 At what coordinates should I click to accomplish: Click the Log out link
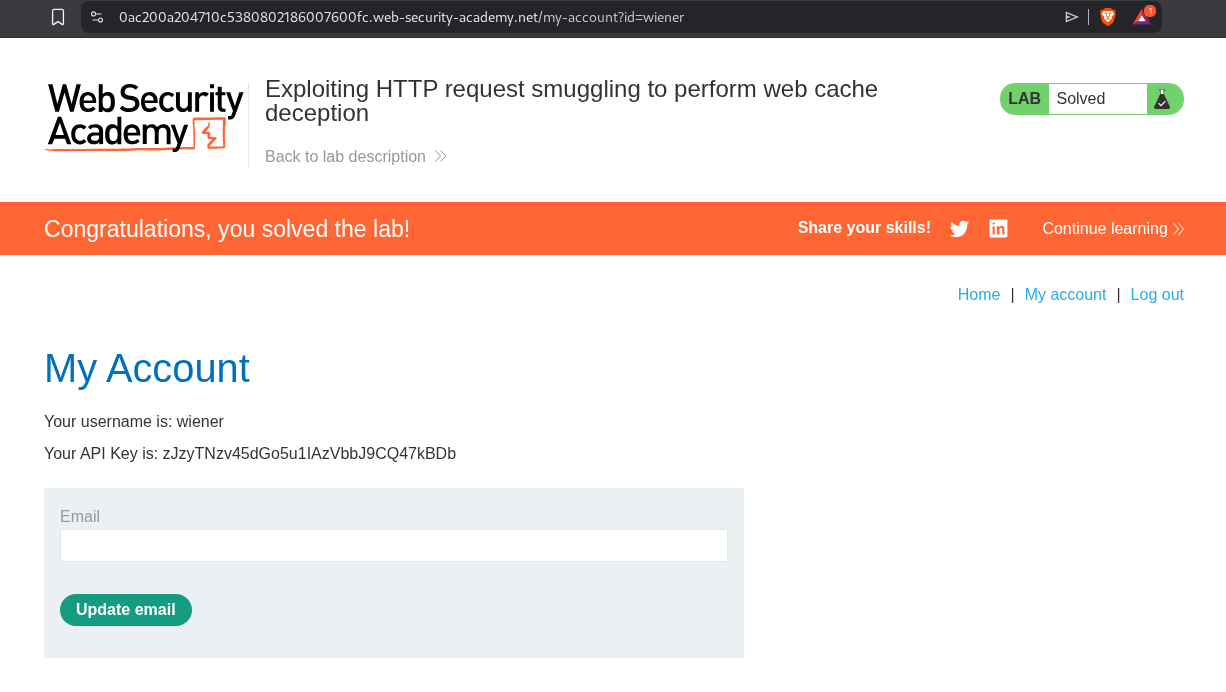(1157, 294)
